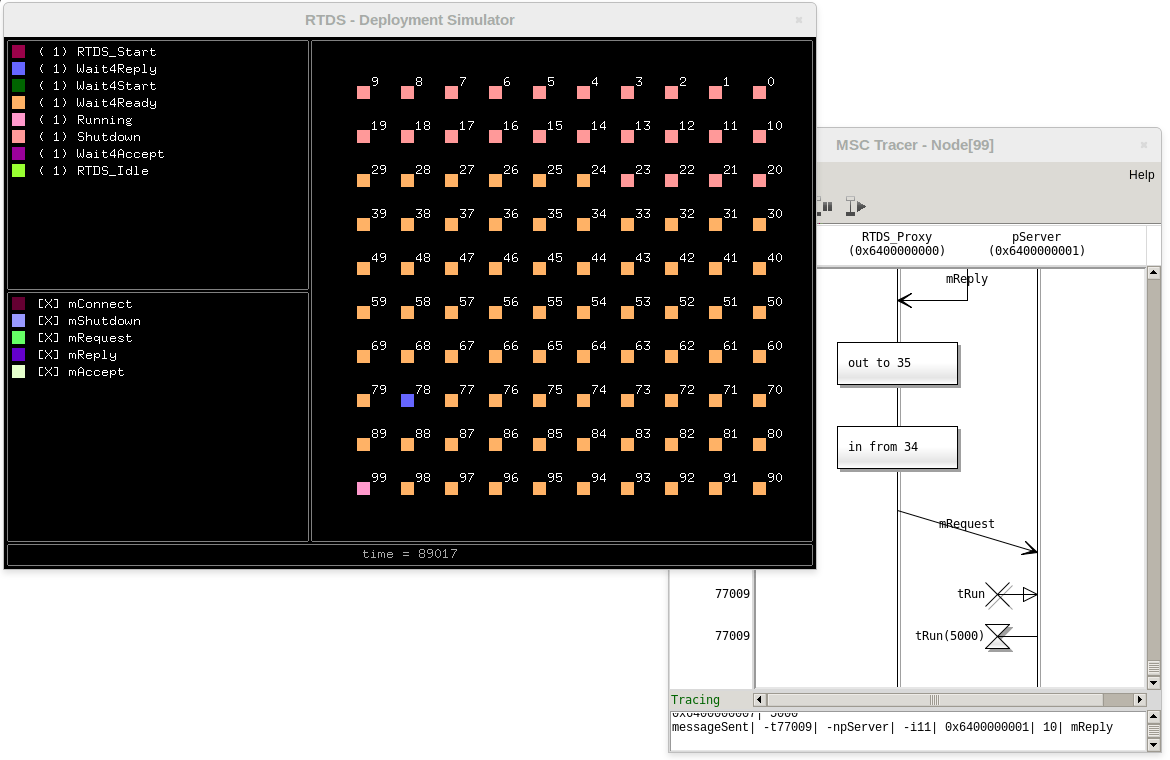The width and height of the screenshot is (1170, 760).
Task: Open the Help menu in MSC Tracer
Action: pos(1141,175)
